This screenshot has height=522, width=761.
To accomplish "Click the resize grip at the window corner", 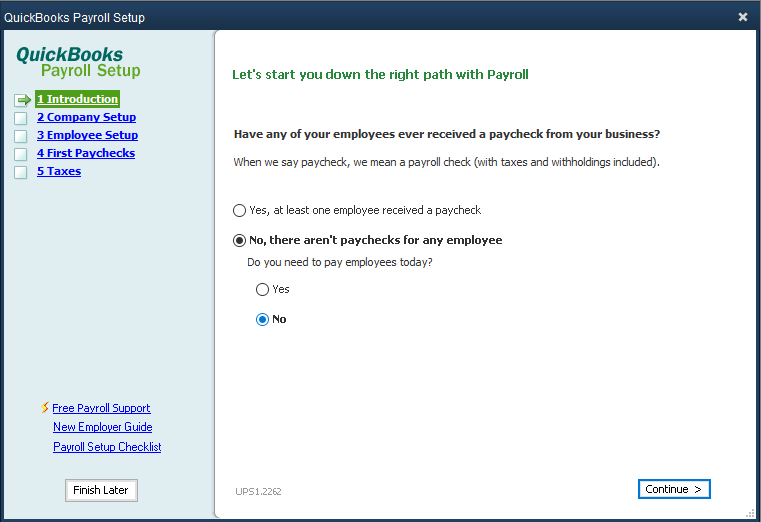I will [750, 514].
